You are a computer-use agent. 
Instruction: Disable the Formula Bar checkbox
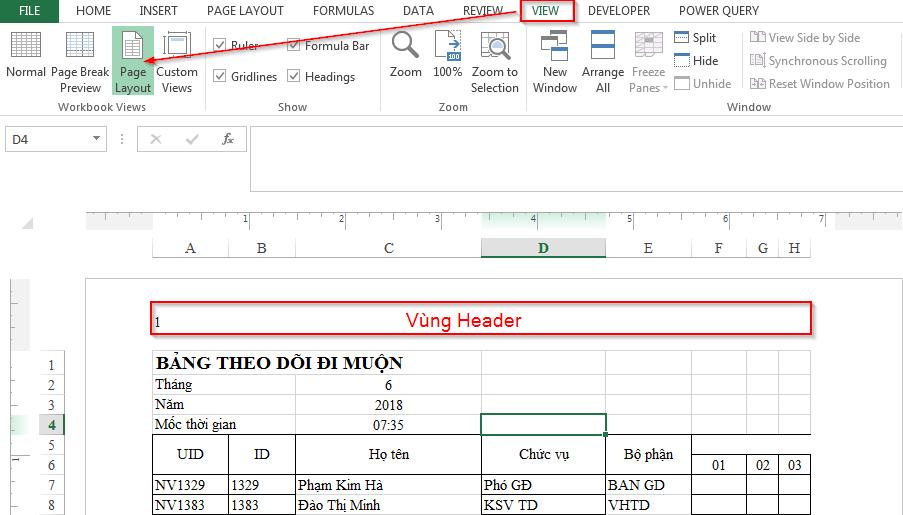pos(294,46)
